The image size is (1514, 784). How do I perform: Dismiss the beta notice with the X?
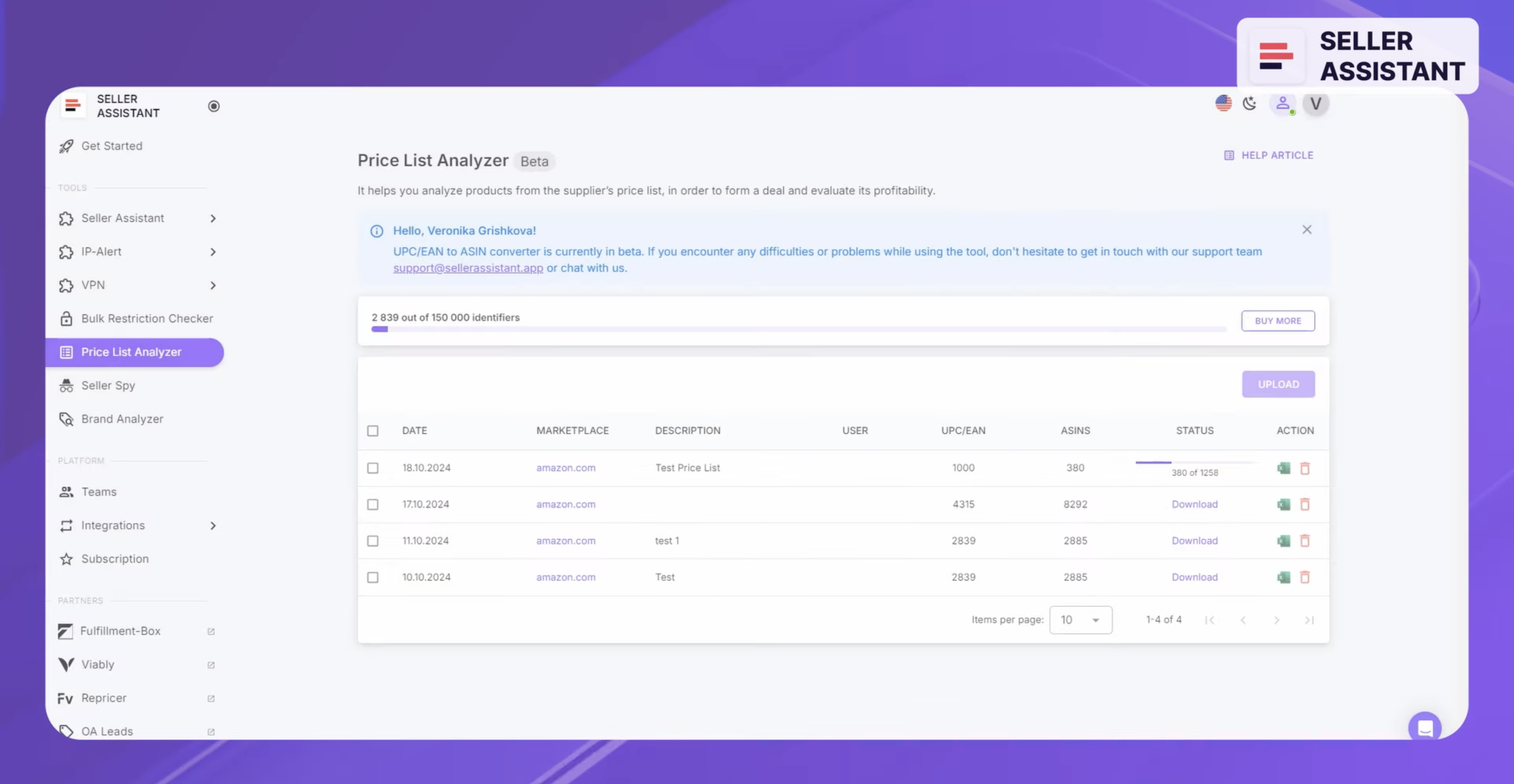(1307, 229)
